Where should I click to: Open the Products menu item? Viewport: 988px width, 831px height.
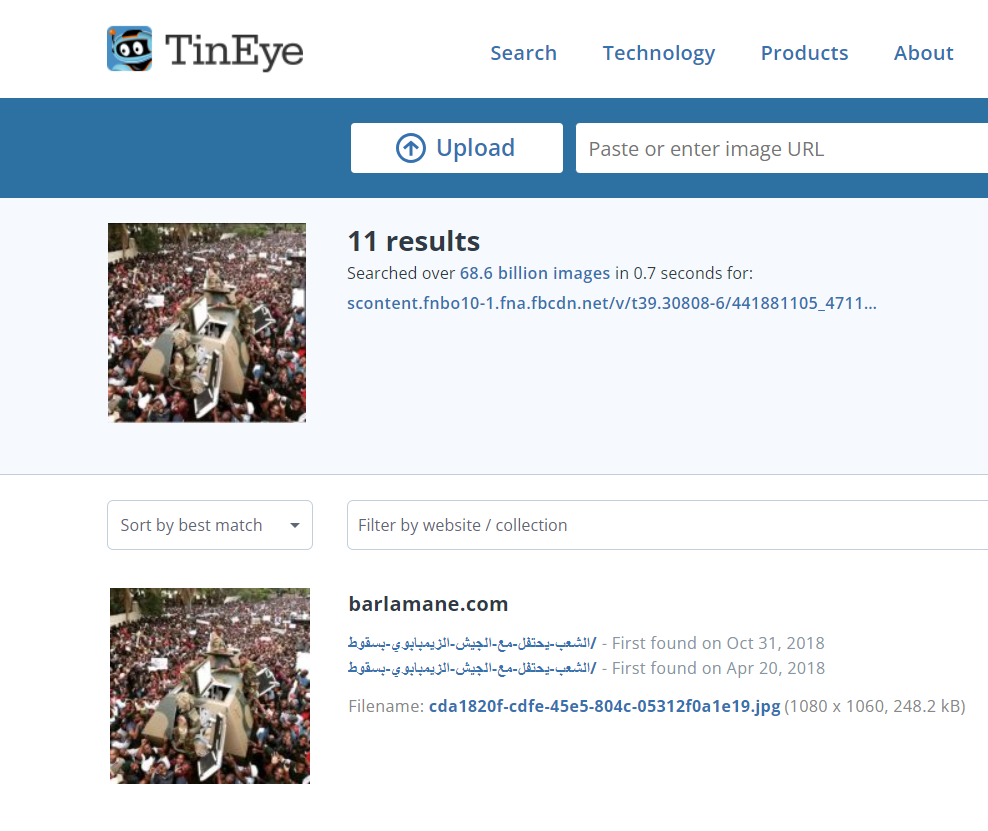(x=804, y=53)
